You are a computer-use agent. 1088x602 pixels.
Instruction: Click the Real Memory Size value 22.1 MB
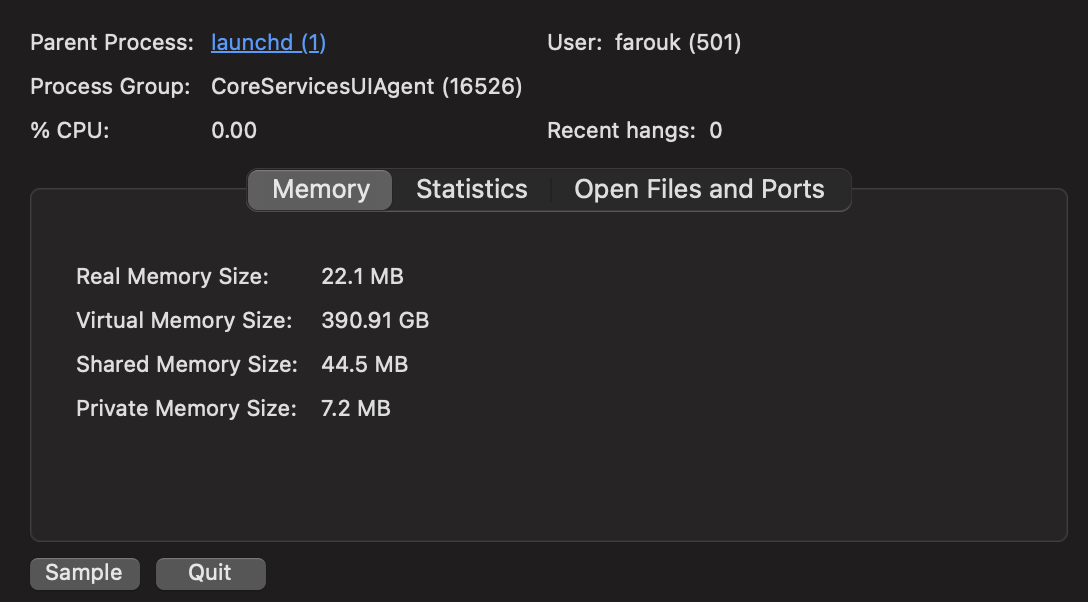[362, 277]
